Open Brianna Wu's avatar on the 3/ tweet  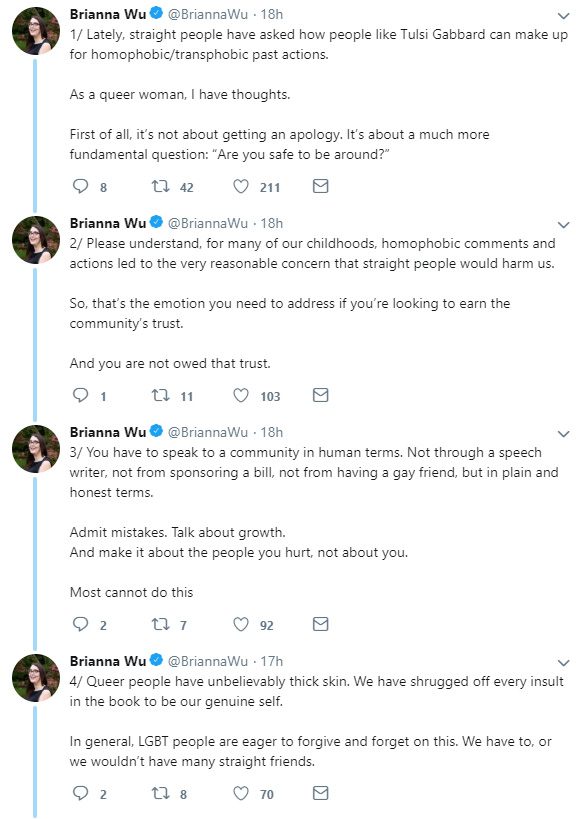pos(36,449)
